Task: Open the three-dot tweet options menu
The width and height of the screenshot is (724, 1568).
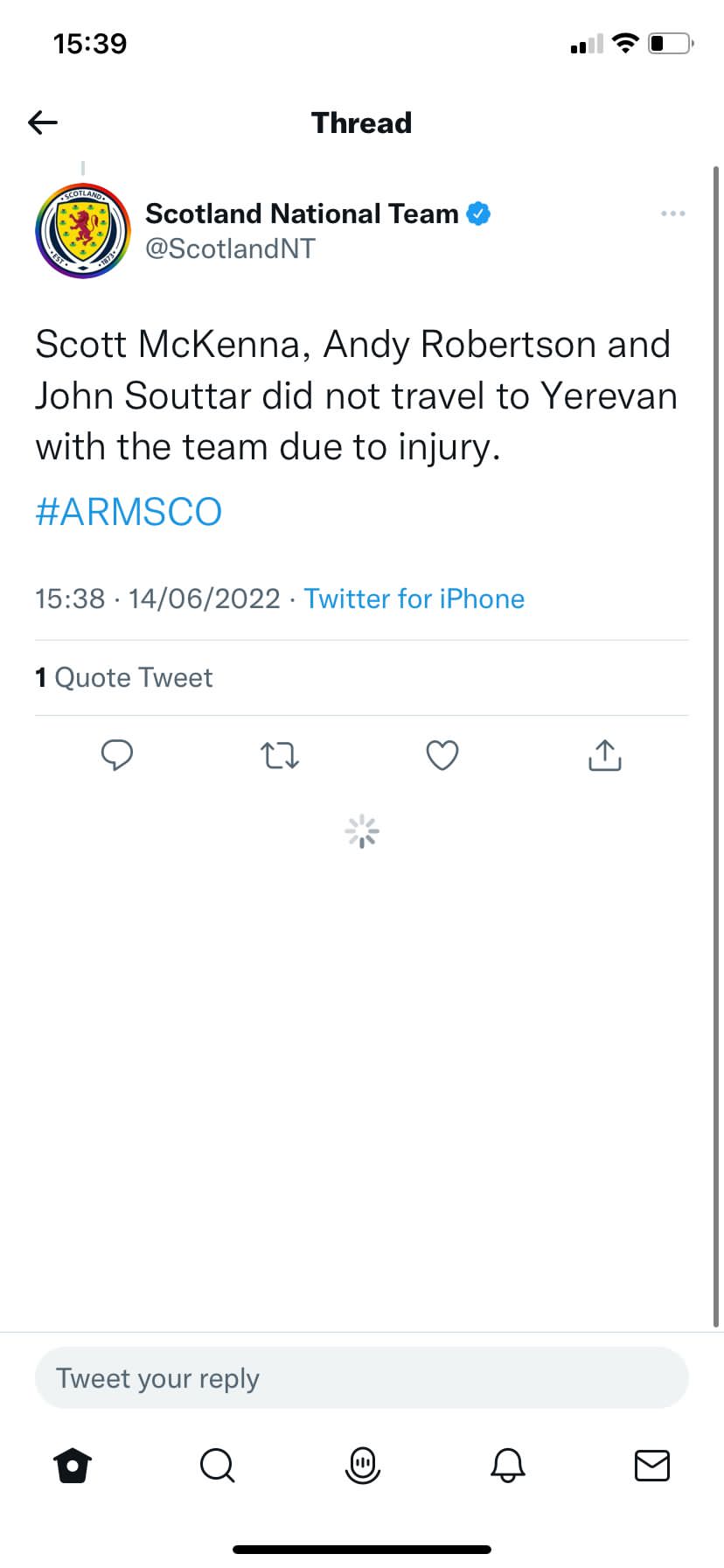Action: click(x=672, y=213)
